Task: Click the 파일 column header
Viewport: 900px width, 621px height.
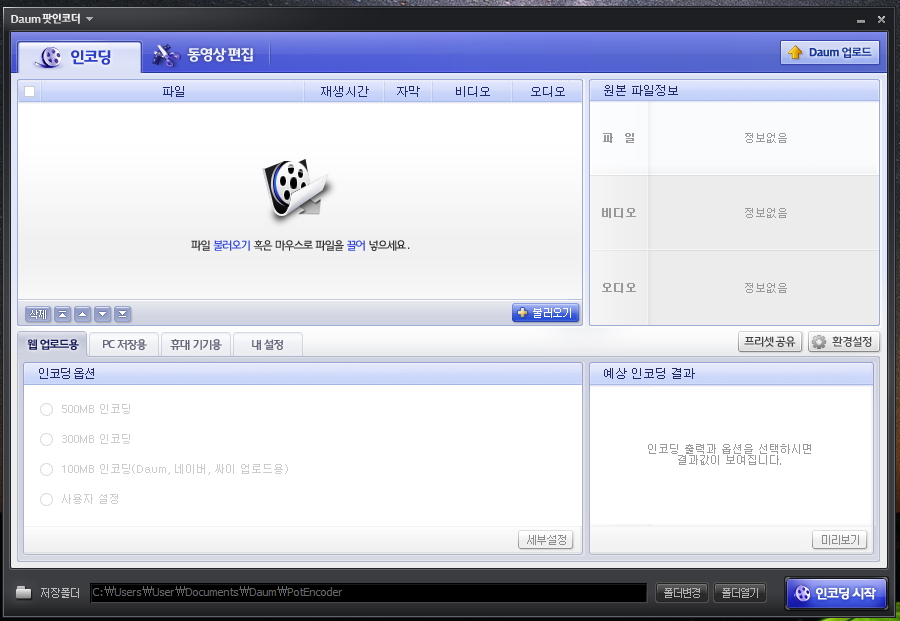Action: pyautogui.click(x=173, y=91)
